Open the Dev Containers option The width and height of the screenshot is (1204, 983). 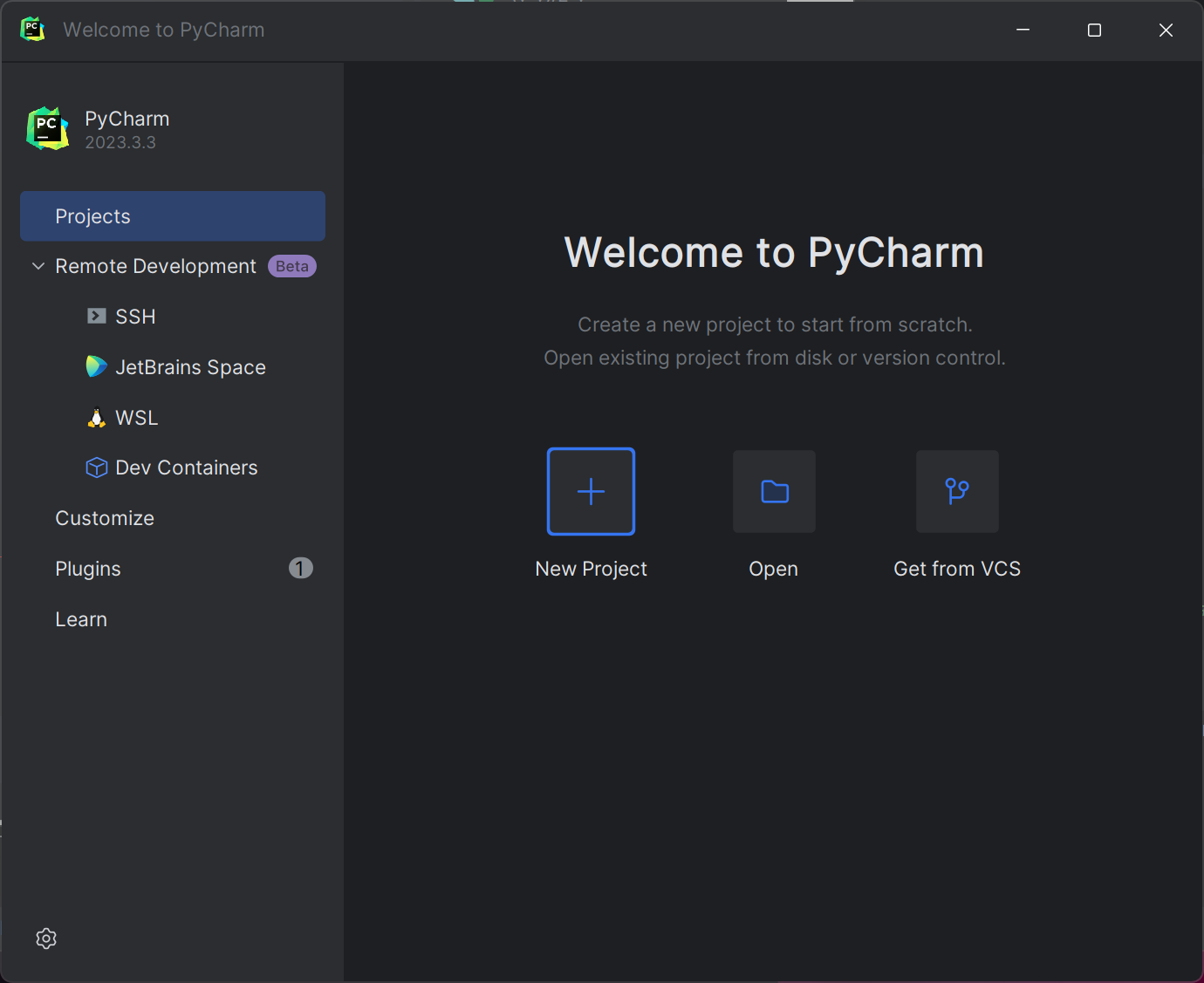tap(186, 467)
